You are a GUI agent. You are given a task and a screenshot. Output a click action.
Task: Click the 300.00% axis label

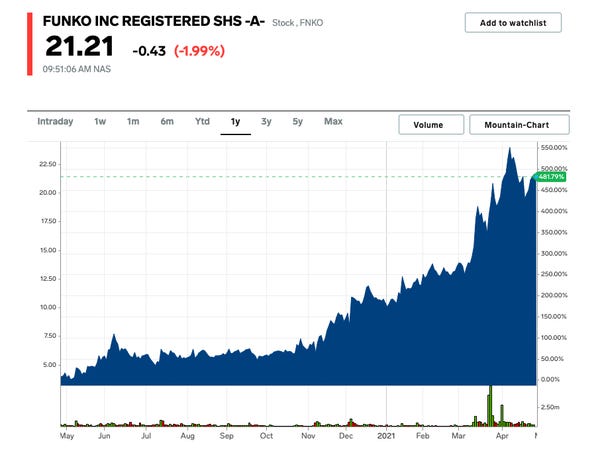click(x=554, y=254)
